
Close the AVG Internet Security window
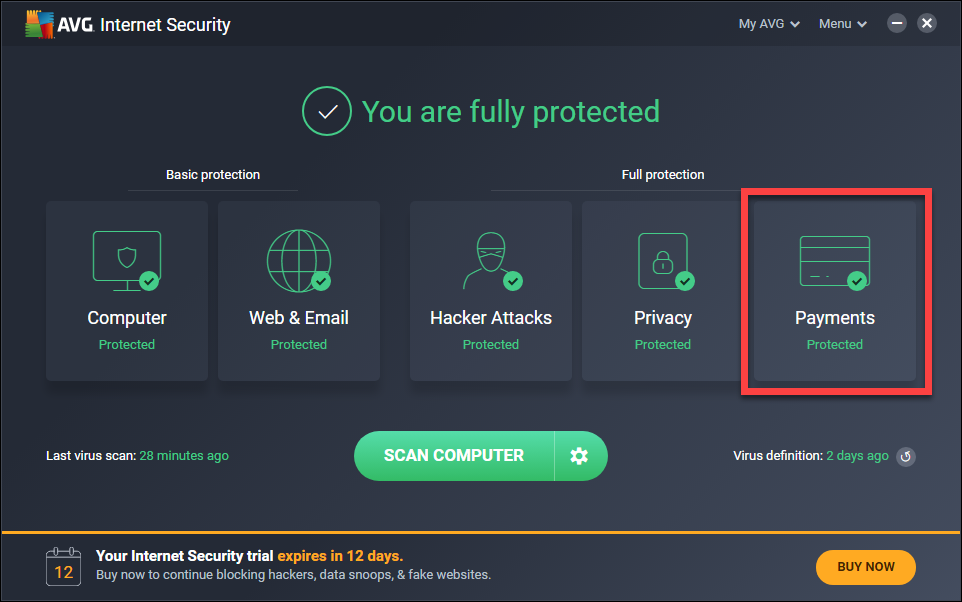pyautogui.click(x=926, y=23)
